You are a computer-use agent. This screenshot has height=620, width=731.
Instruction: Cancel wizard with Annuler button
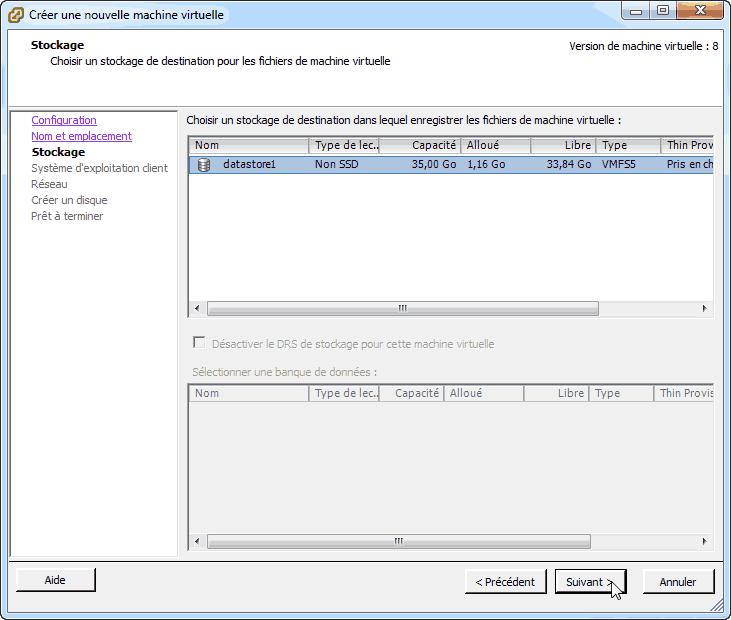click(677, 581)
